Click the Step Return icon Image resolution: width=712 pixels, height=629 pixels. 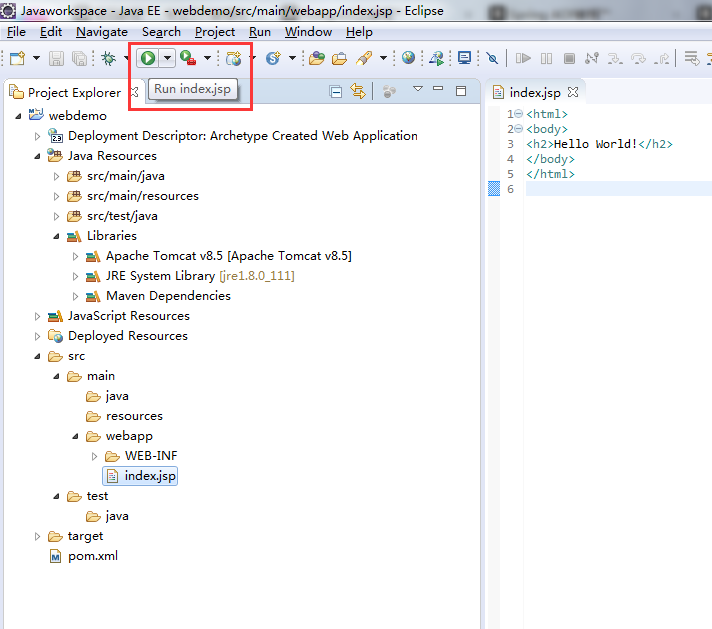click(x=662, y=58)
